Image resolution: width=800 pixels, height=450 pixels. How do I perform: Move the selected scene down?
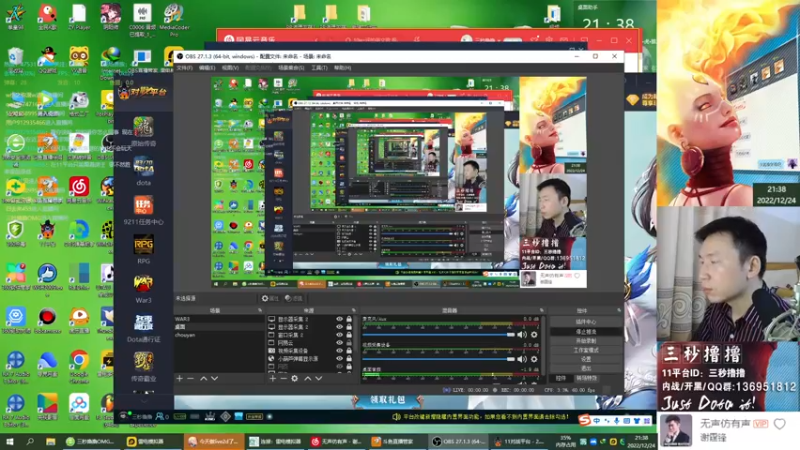coord(214,379)
